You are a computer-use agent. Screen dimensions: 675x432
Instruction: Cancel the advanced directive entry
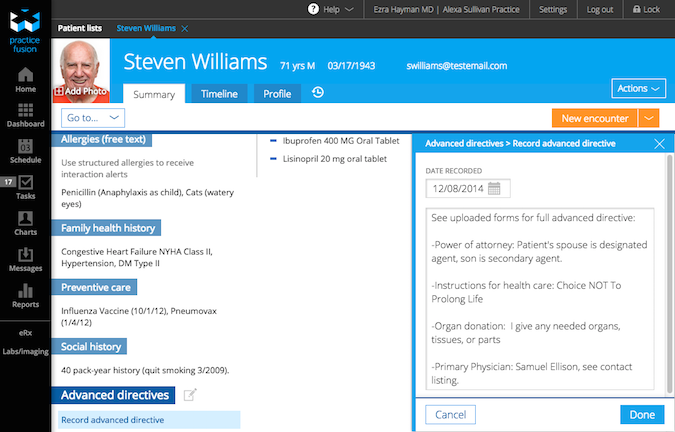tap(450, 414)
